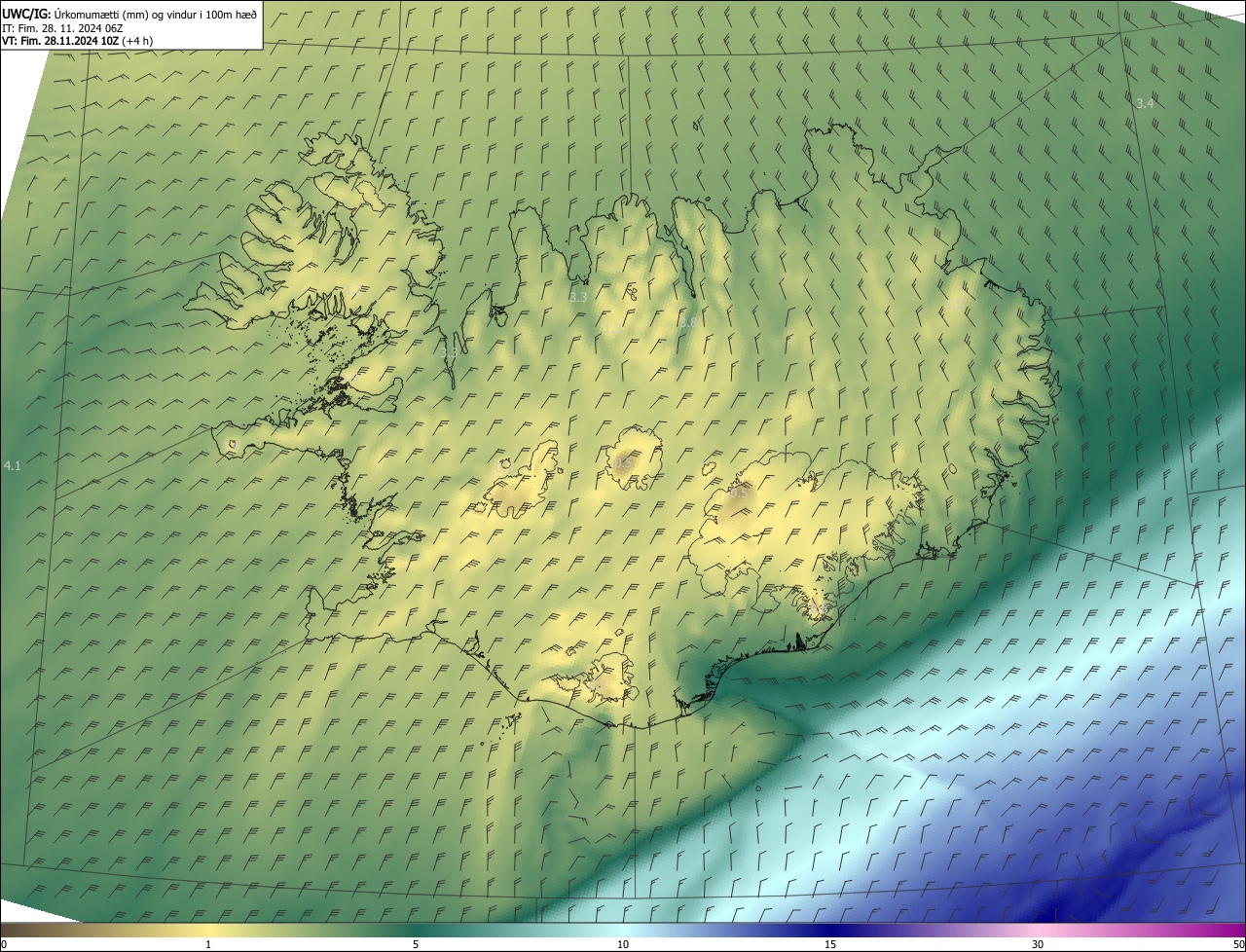The width and height of the screenshot is (1246, 952).
Task: Click the "10" tick on the color scale
Action: [623, 944]
